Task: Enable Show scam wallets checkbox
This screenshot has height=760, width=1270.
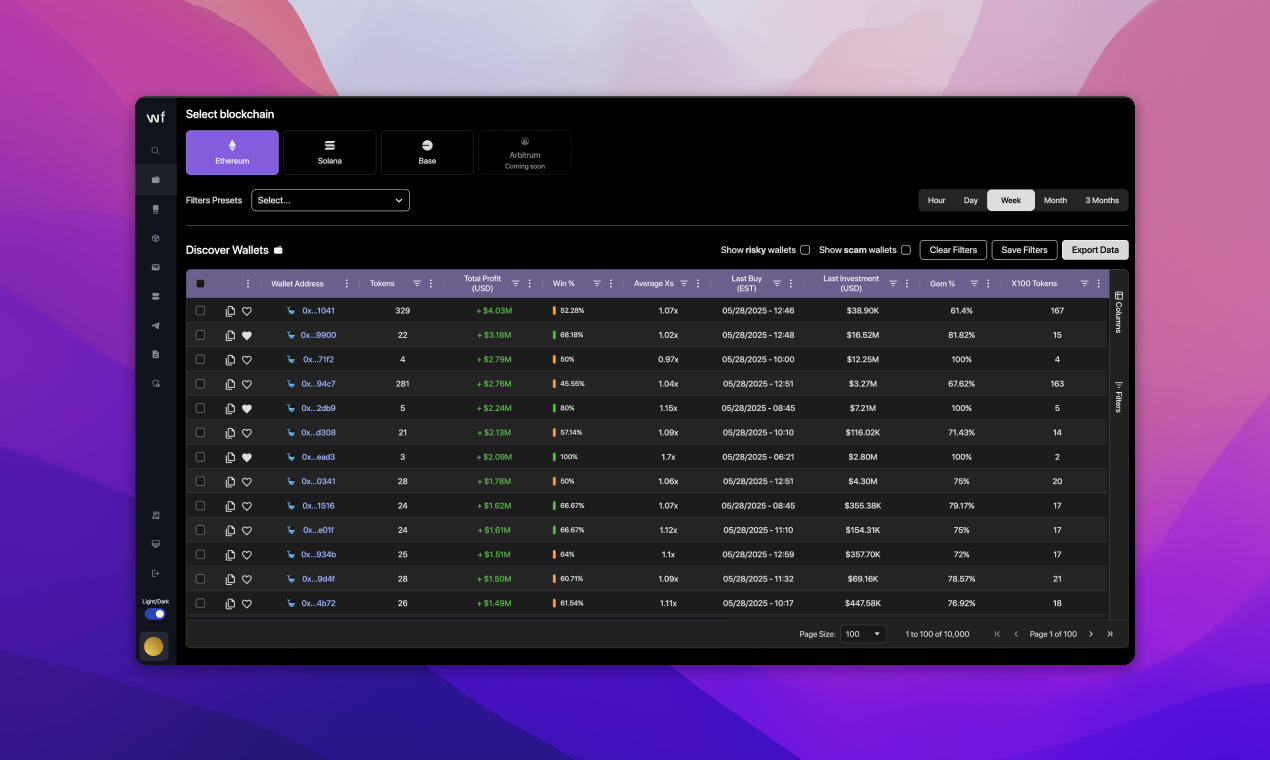Action: coord(906,250)
